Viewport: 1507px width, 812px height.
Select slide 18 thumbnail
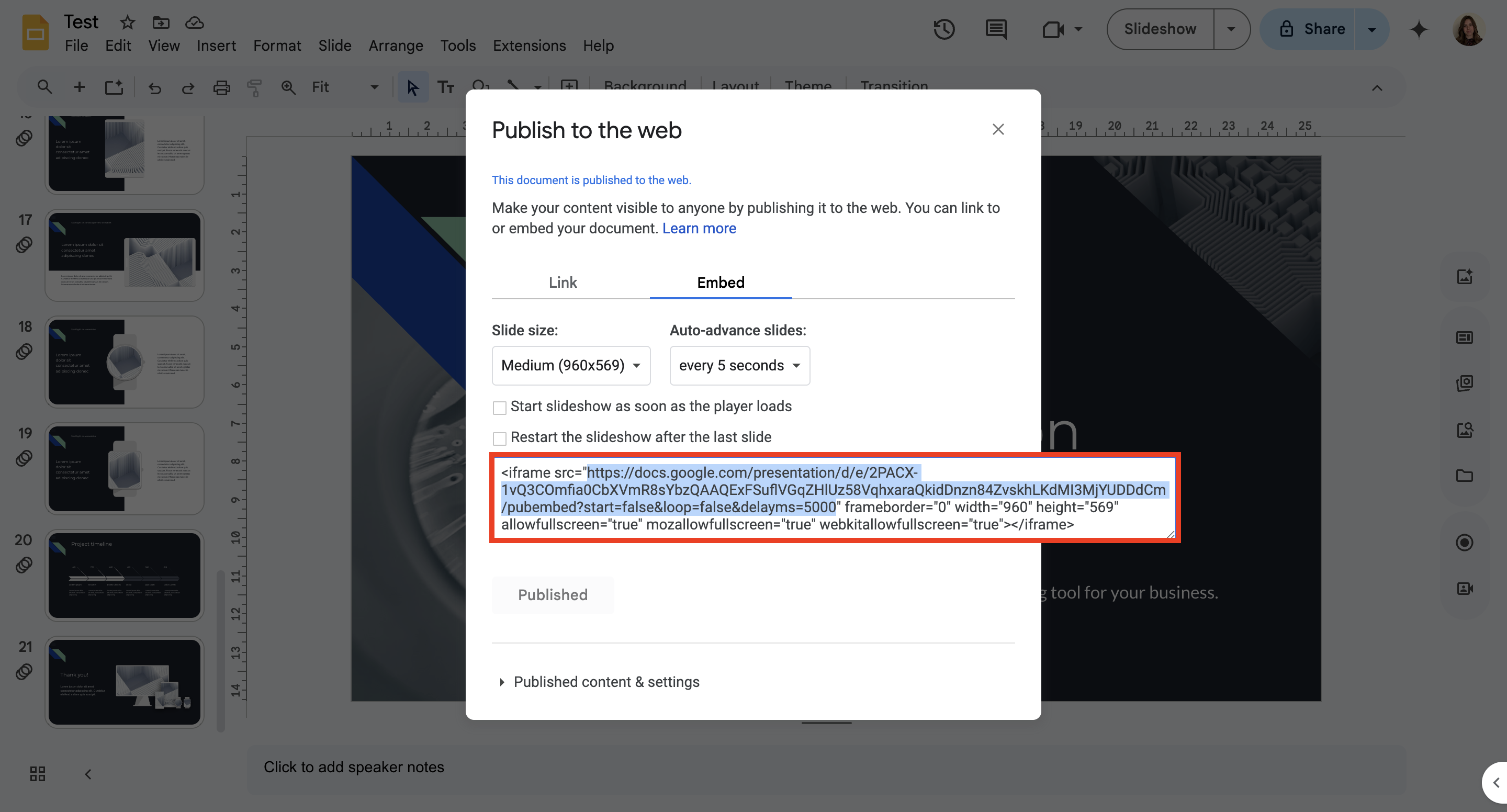pos(124,362)
